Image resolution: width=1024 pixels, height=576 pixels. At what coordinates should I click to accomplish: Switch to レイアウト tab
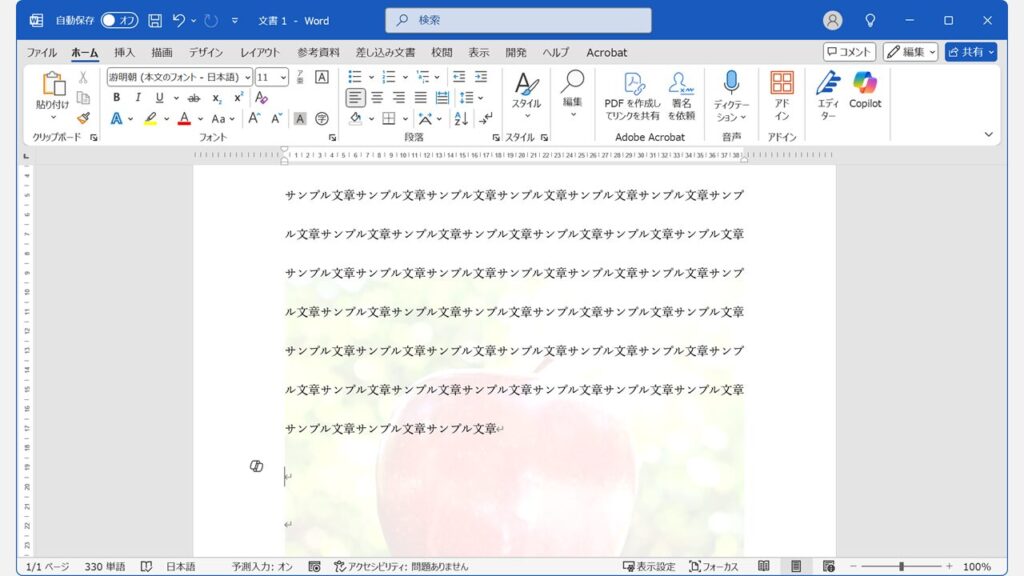260,52
